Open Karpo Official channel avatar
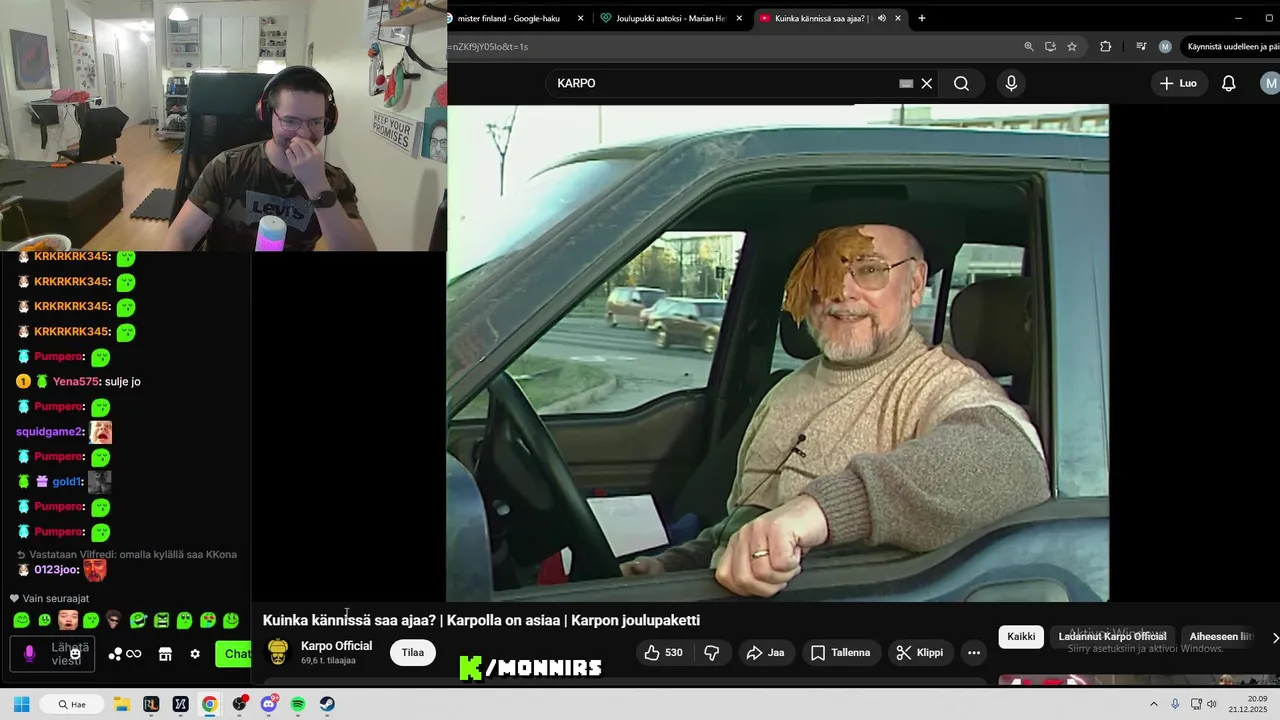1280x720 pixels. tap(278, 652)
